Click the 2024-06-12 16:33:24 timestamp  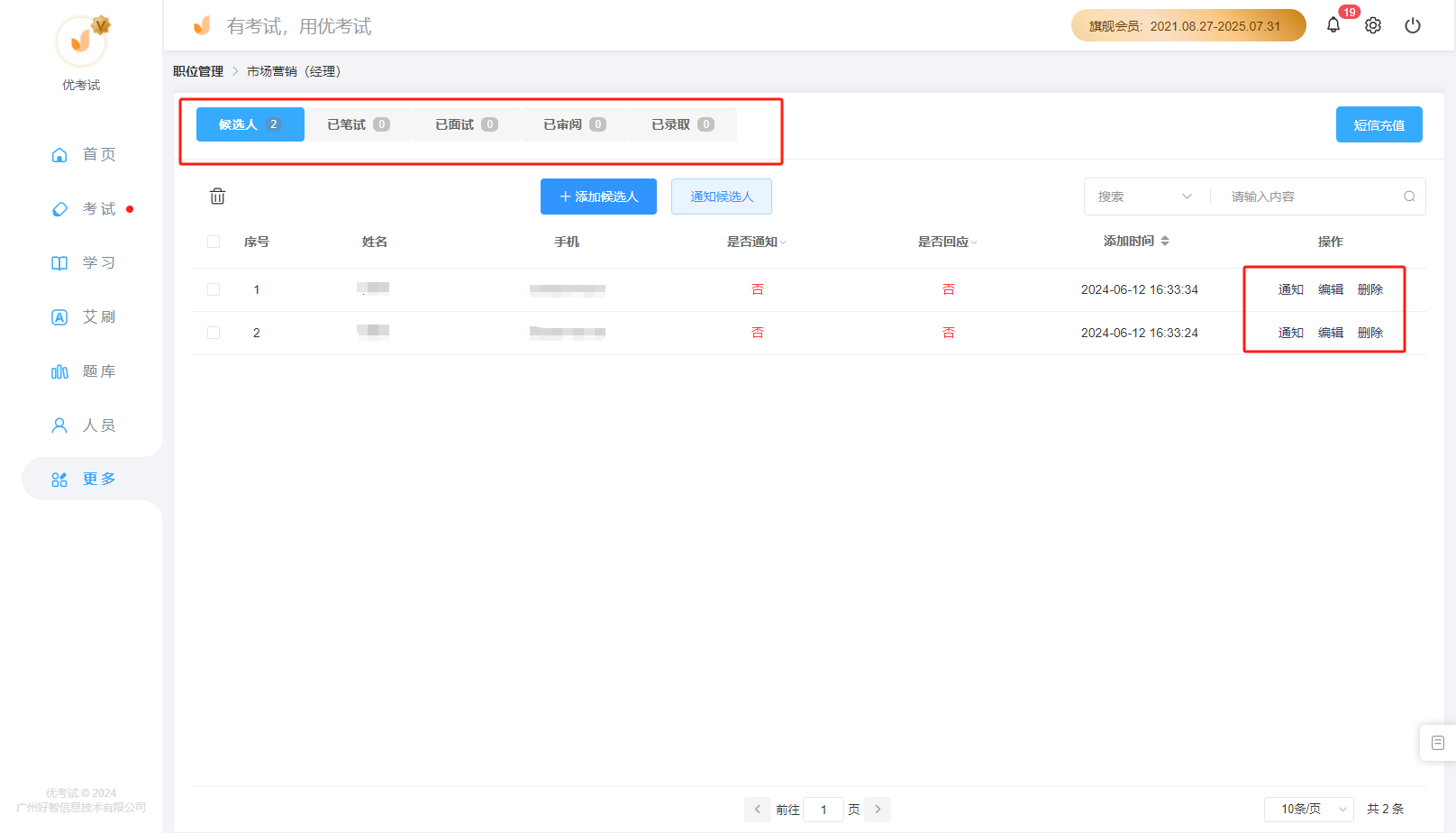click(1139, 333)
